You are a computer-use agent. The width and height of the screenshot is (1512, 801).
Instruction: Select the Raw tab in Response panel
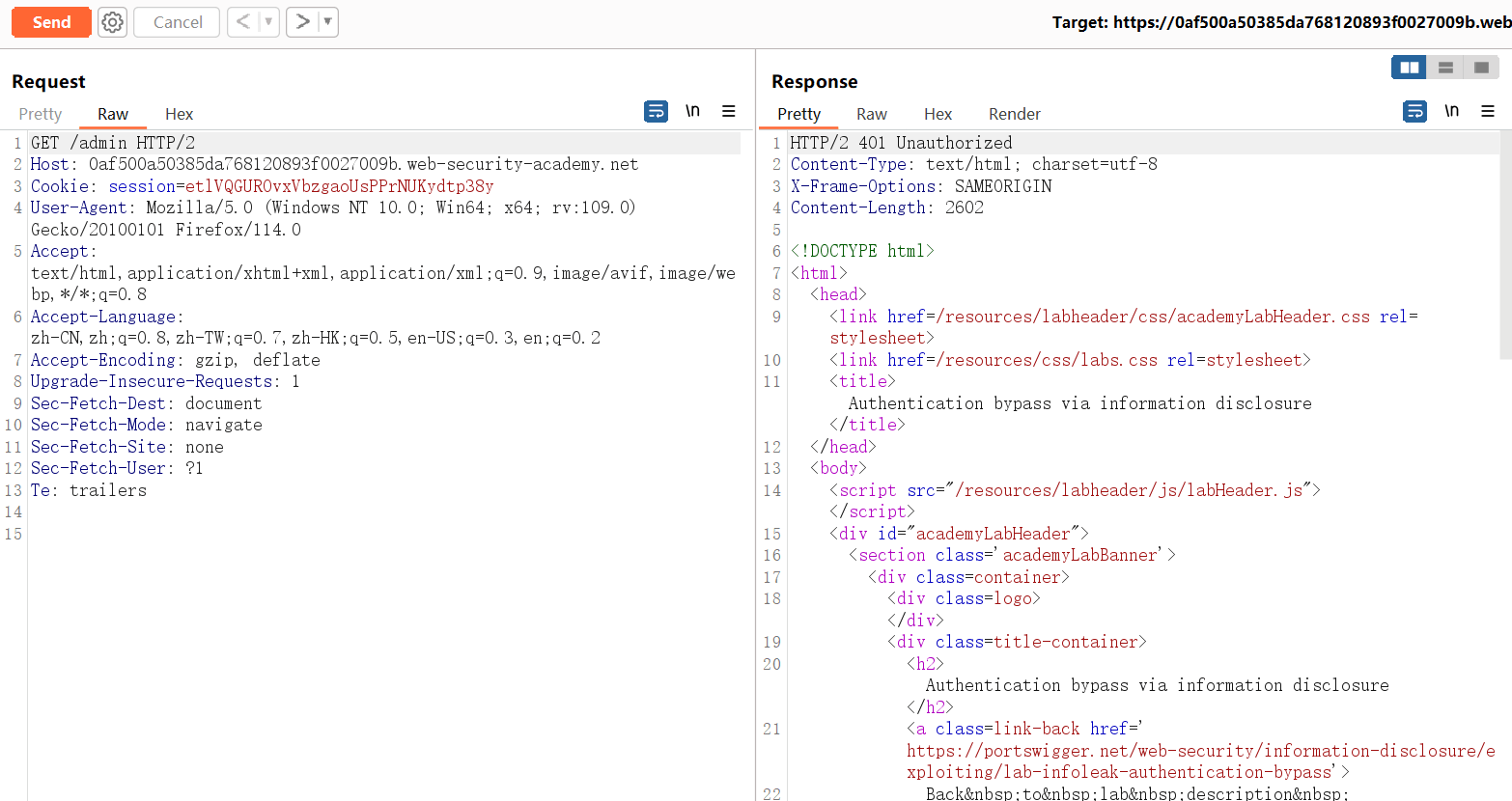coord(871,114)
